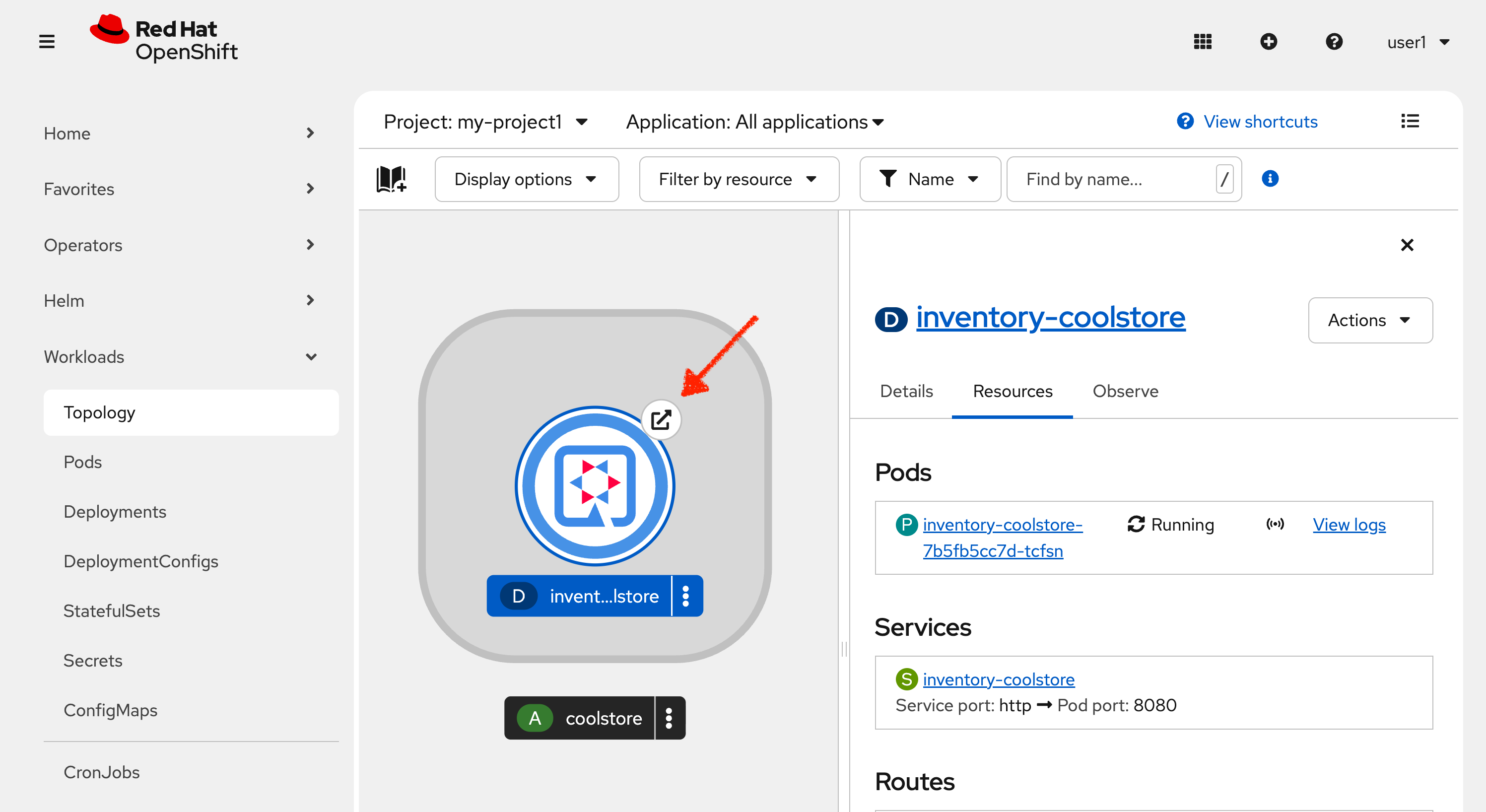The height and width of the screenshot is (812, 1486).
Task: Switch Topology to list view using list icon
Action: [x=1410, y=121]
